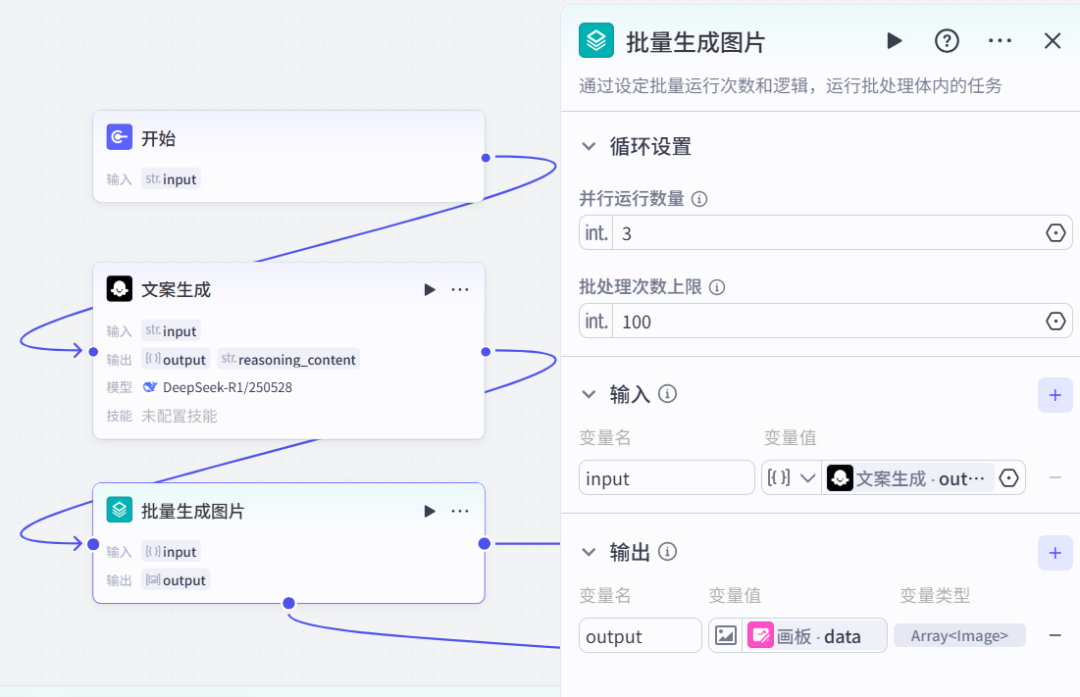Click output tag in 文案生成 node

point(176,360)
